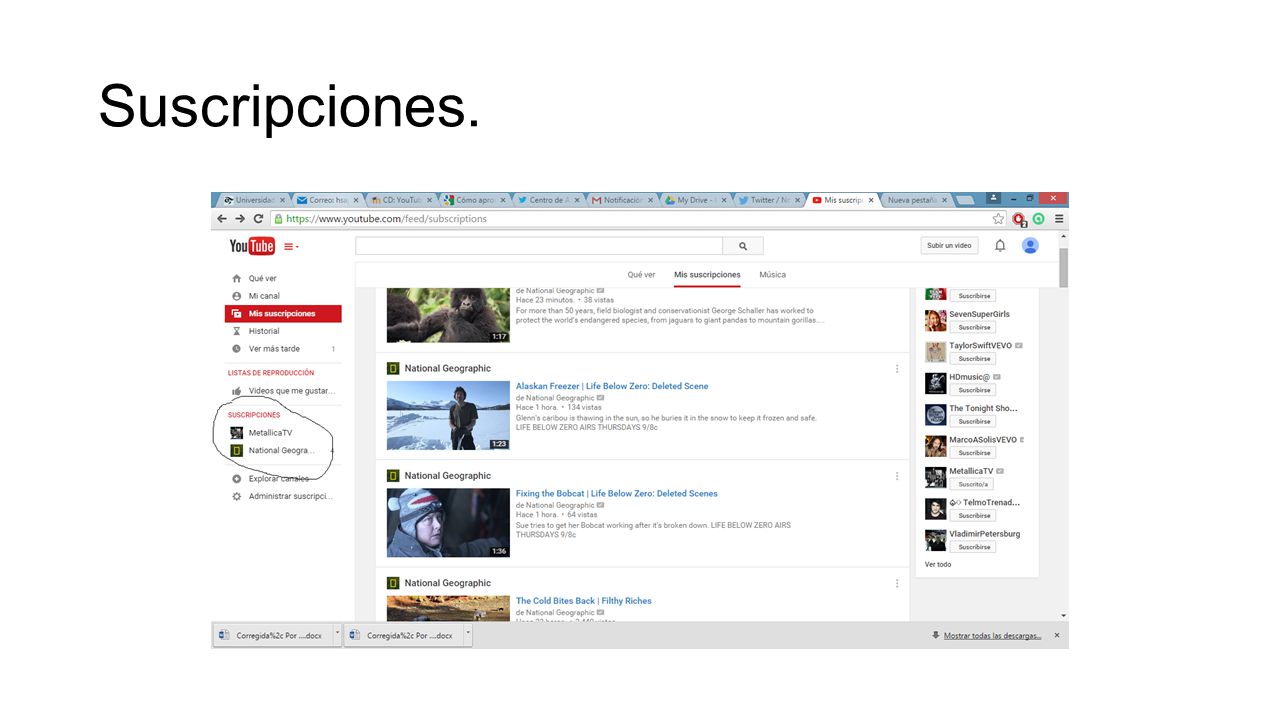Screen dimensions: 1280x720
Task: Select Mis suscripciones top tab
Action: click(x=707, y=275)
